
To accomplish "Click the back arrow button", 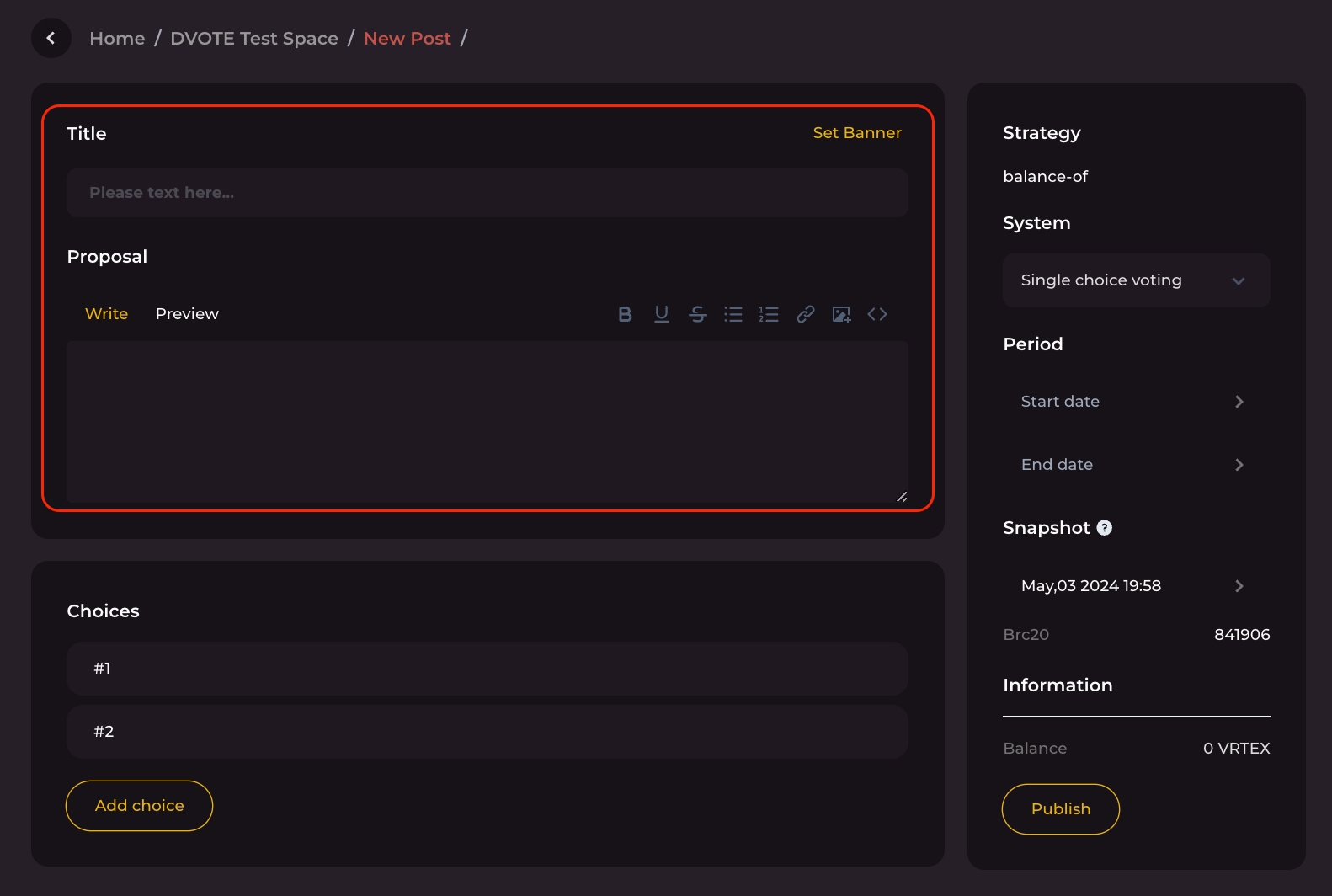I will pos(51,38).
